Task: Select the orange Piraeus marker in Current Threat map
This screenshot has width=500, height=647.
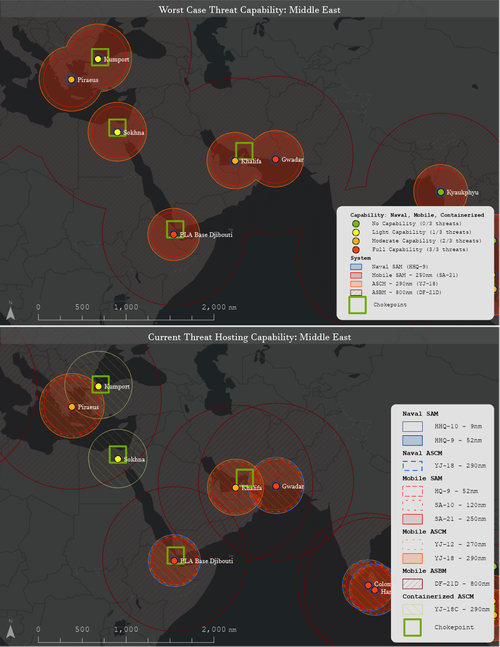Action: 72,407
